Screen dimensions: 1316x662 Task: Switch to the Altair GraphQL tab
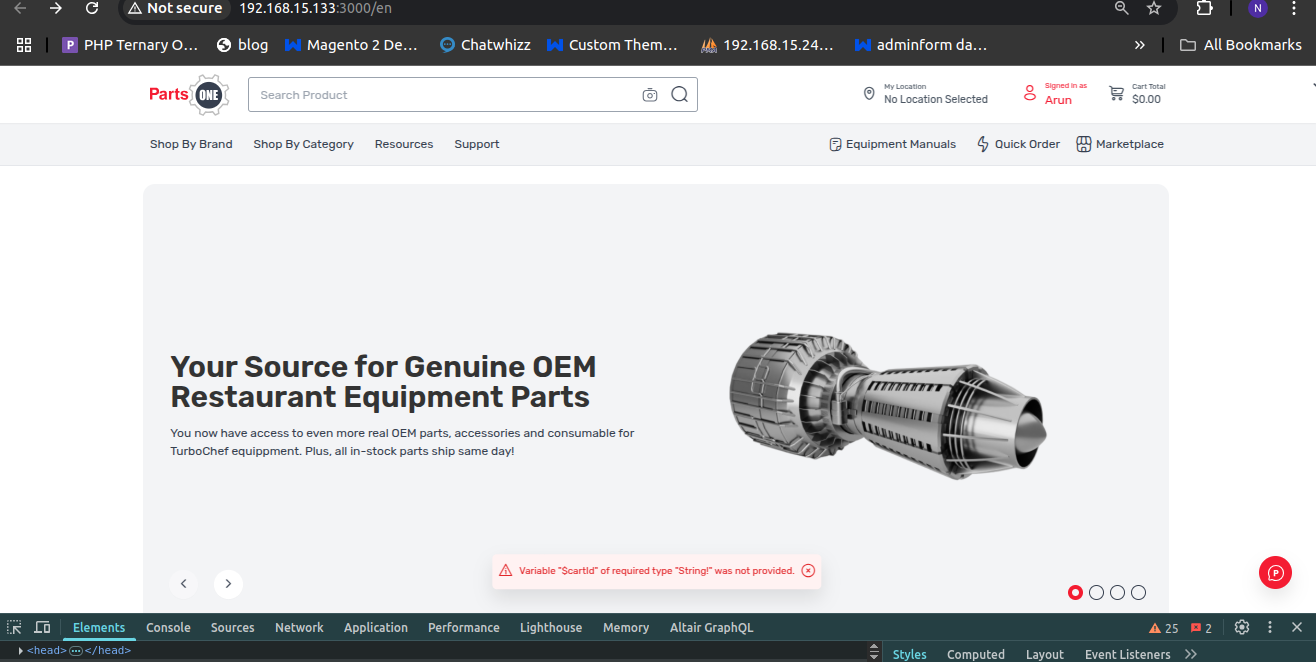pos(711,627)
